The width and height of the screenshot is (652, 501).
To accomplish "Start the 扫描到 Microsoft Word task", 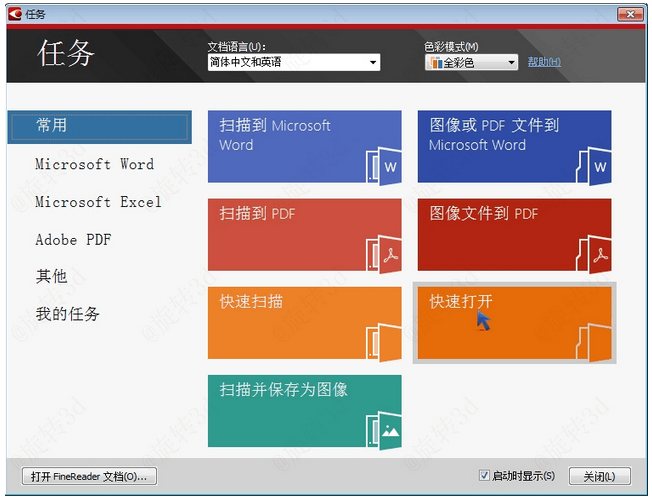I will pyautogui.click(x=305, y=146).
